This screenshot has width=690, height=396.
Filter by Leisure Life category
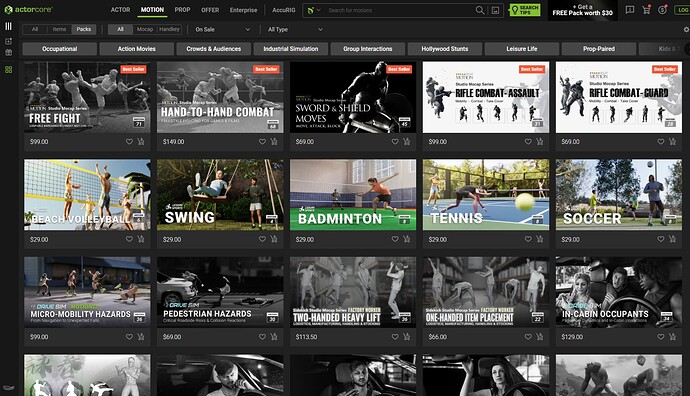click(521, 49)
